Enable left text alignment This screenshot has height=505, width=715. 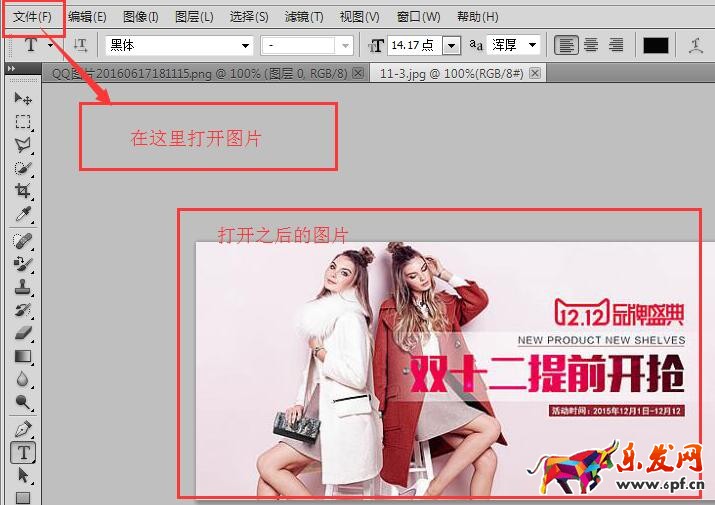567,45
